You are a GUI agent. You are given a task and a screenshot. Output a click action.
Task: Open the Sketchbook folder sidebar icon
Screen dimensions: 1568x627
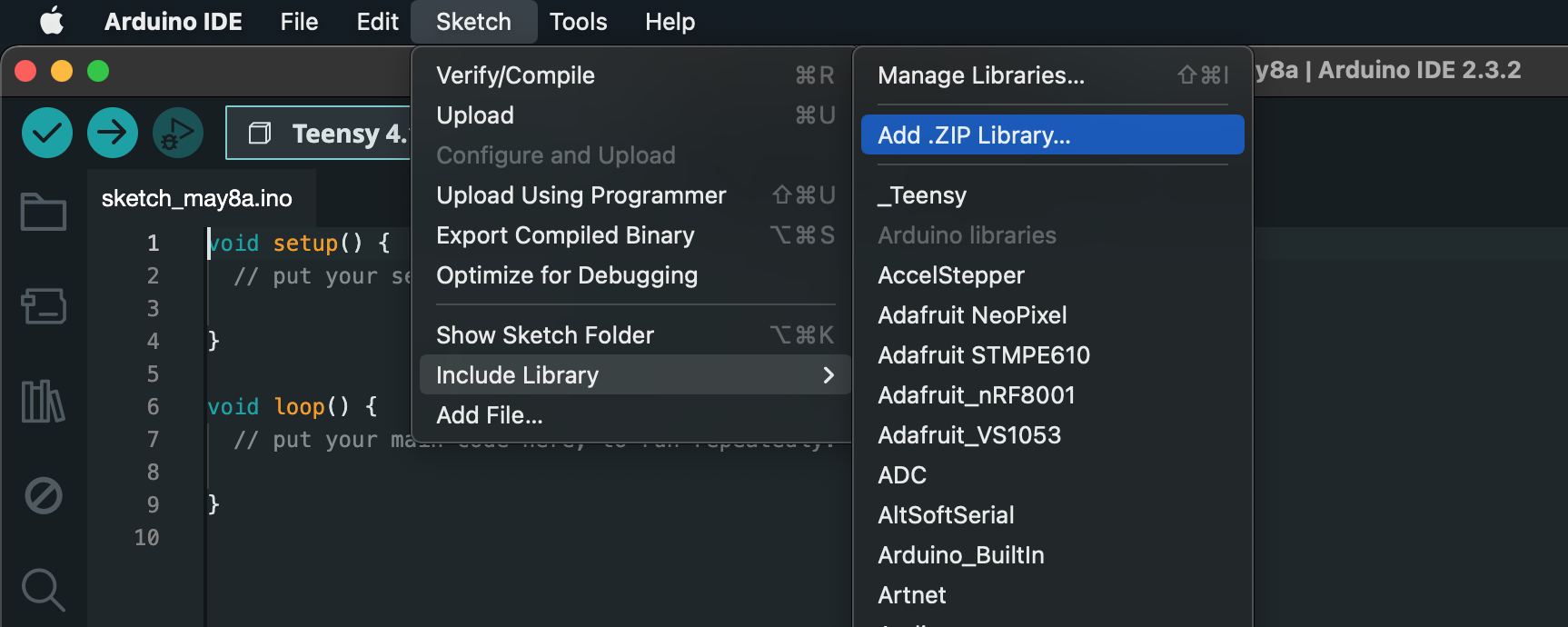(x=44, y=212)
